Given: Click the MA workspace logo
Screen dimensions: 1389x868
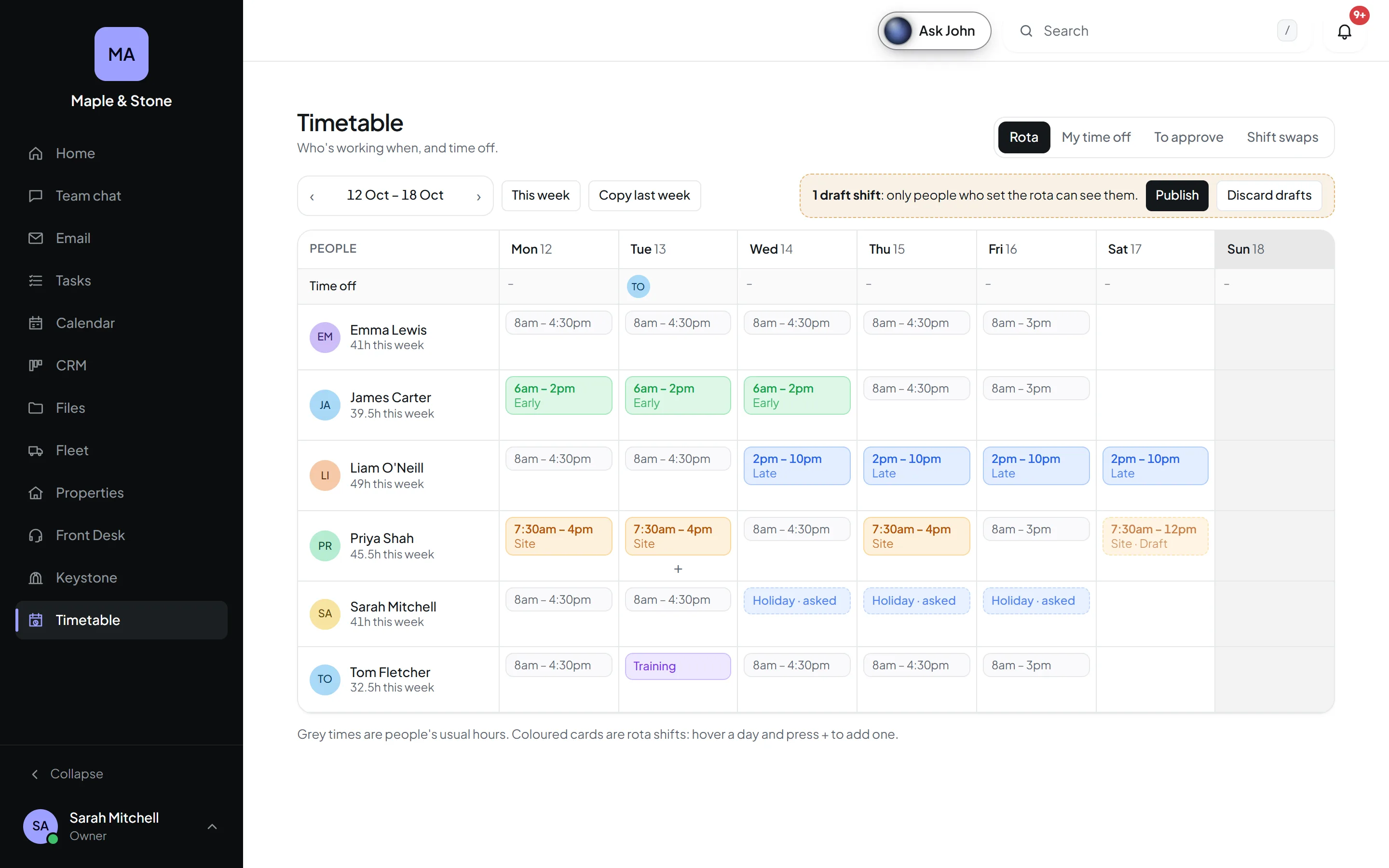Looking at the screenshot, I should pos(121,54).
